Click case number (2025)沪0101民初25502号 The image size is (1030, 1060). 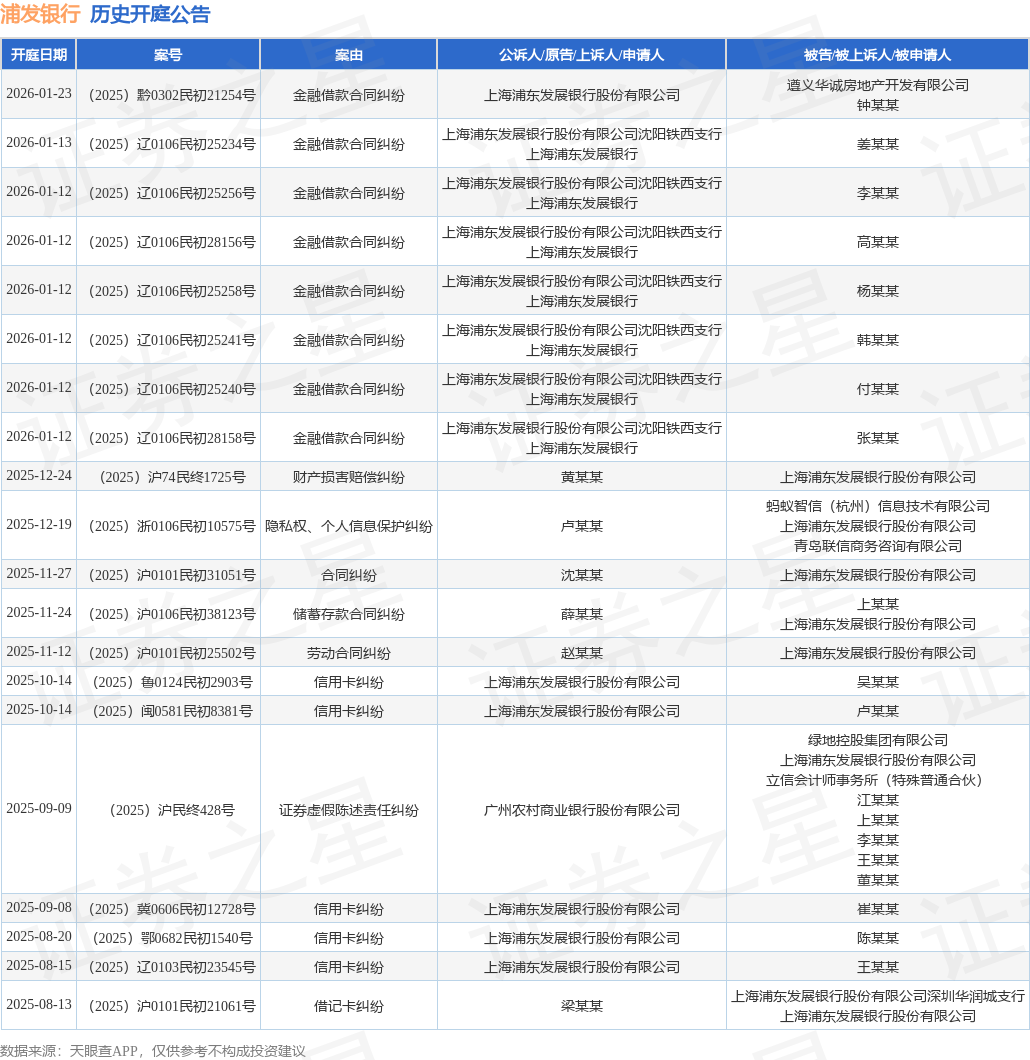pos(172,653)
